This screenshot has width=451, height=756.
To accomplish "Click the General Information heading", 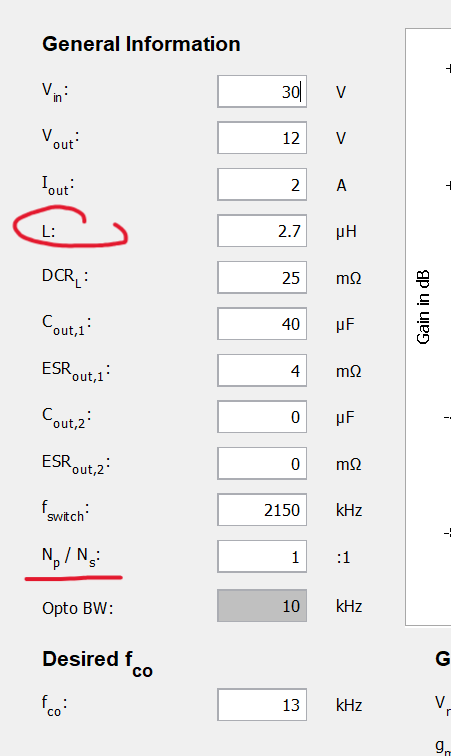I will pos(141,44).
